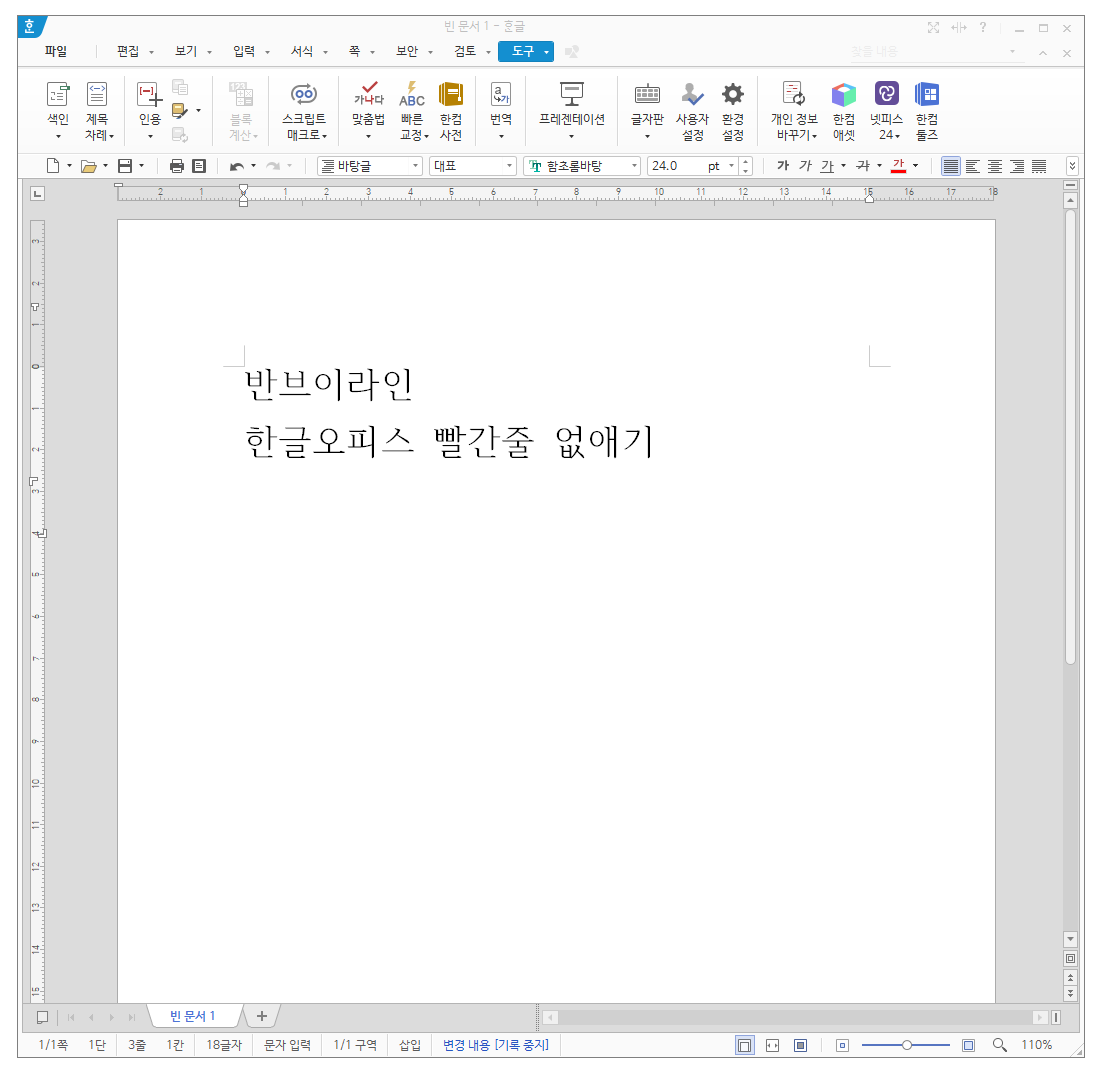Add a new document tab with plus
Viewport: 1108px width, 1079px height.
click(x=261, y=1016)
